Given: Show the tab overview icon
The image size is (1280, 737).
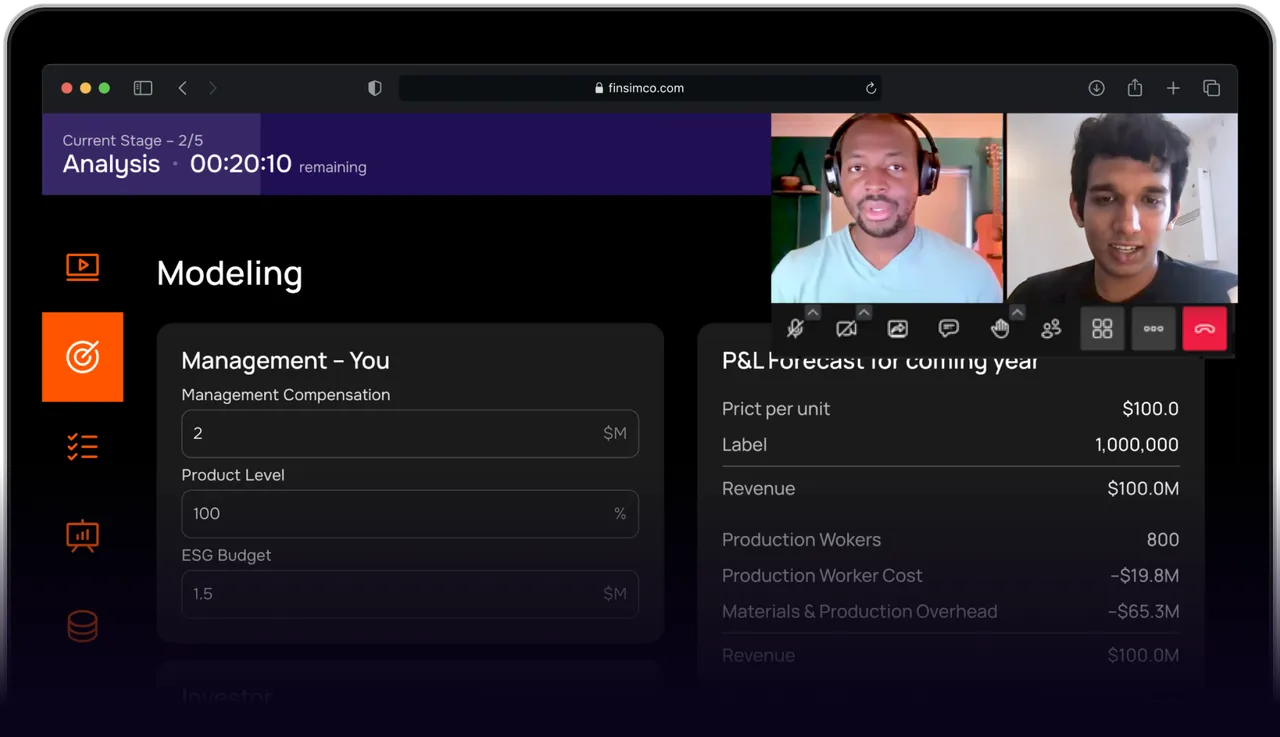Looking at the screenshot, I should pos(1212,88).
